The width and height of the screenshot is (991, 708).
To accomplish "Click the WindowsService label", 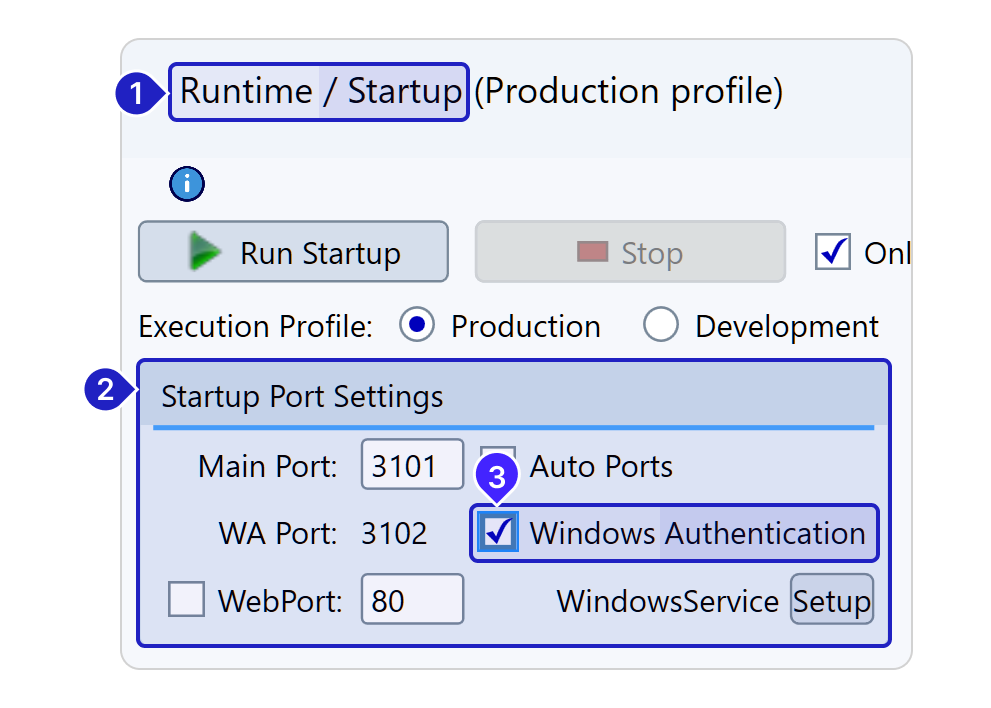I will point(667,601).
